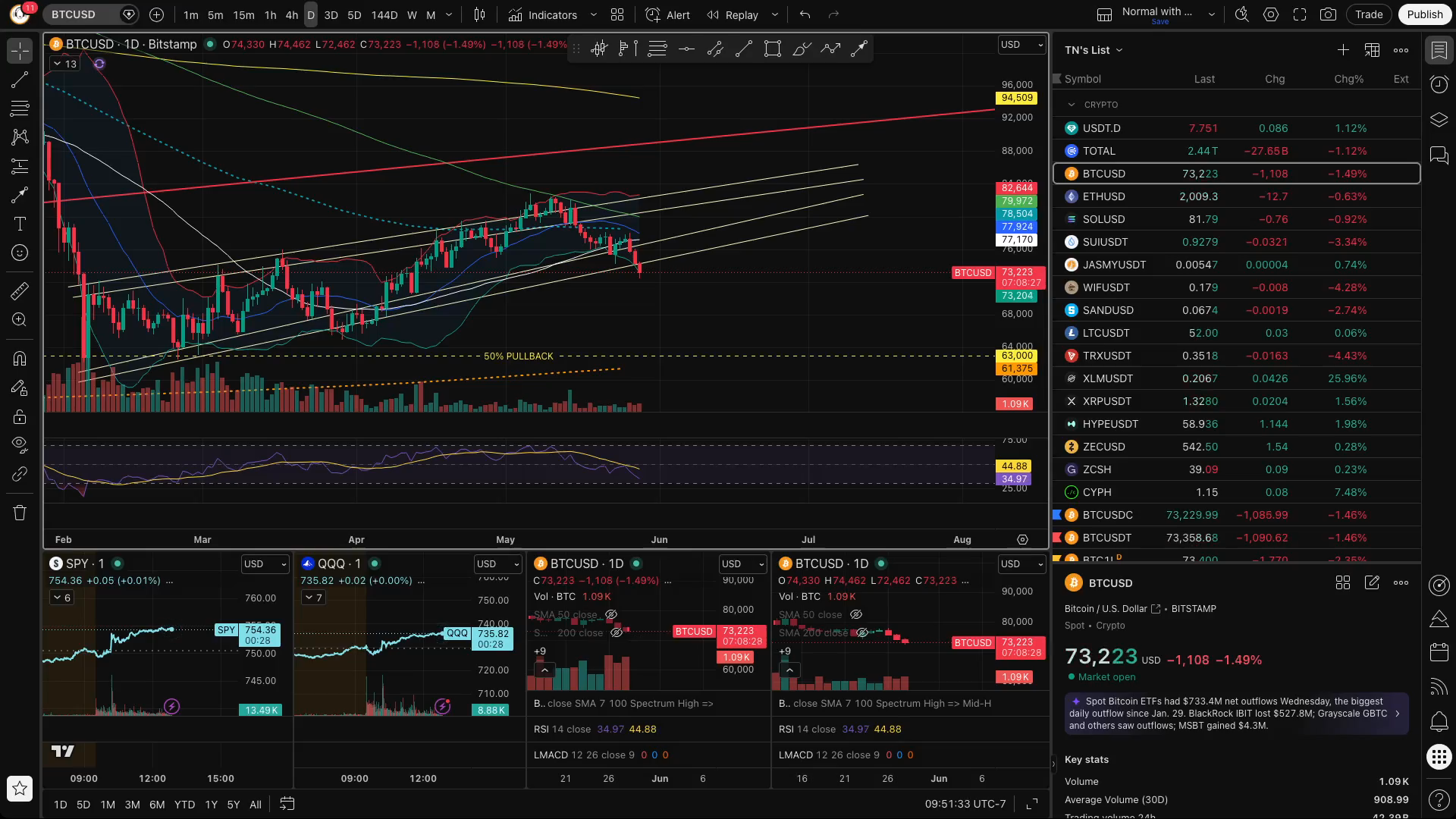Open SPY chart USD currency dropdown

265,564
